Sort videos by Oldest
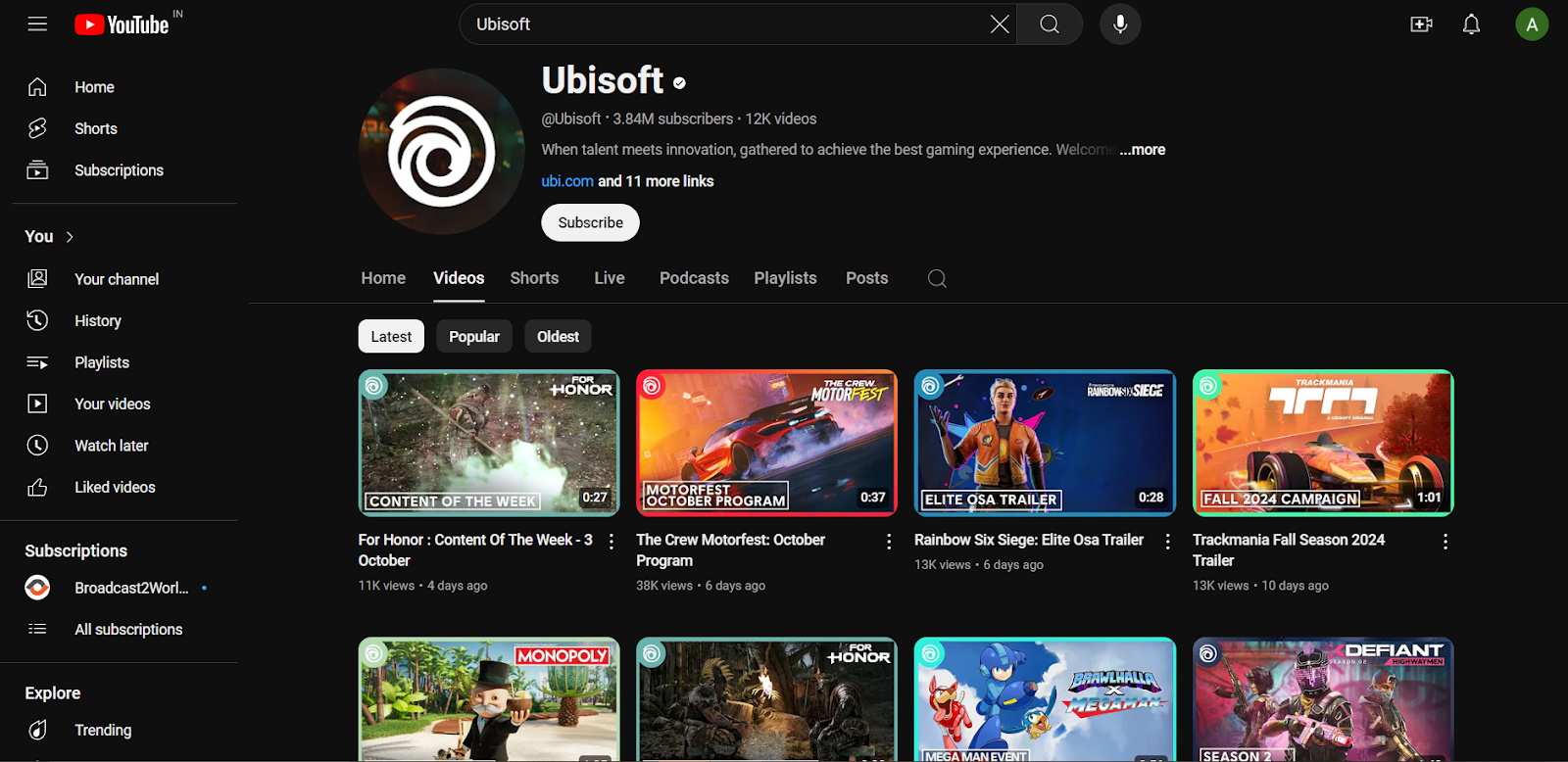Screen dimensions: 1568x762 coord(558,337)
